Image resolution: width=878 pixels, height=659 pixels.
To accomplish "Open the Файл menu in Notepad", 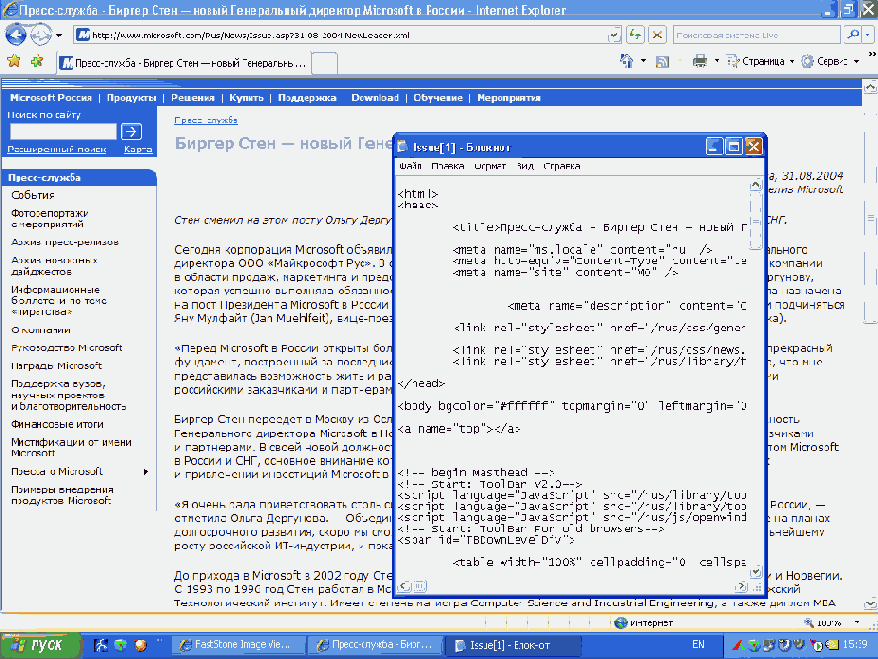I will point(410,166).
